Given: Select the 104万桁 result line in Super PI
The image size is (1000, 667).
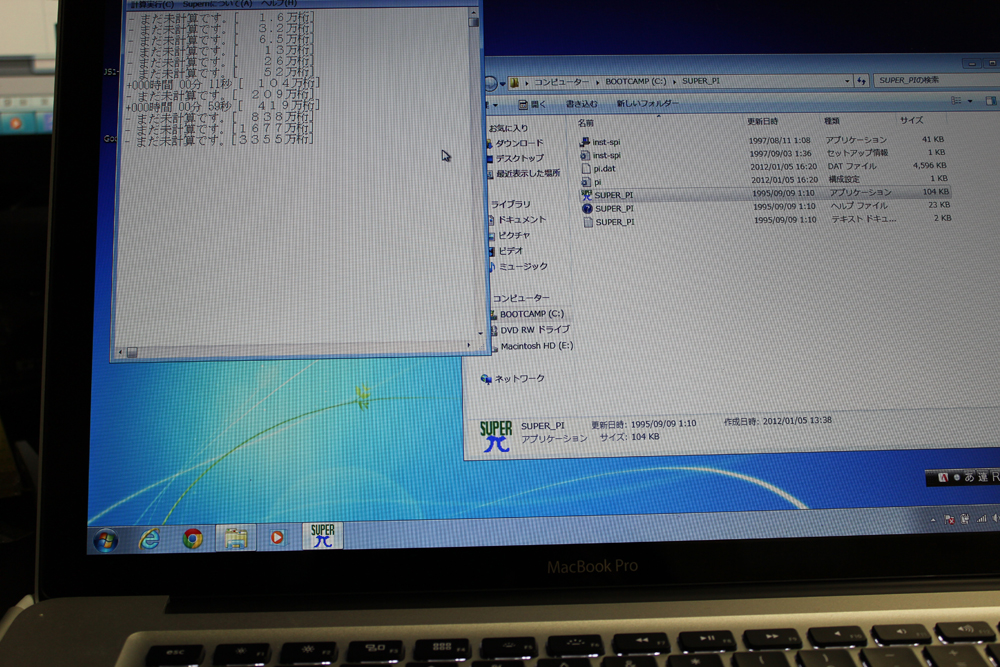Looking at the screenshot, I should click(x=223, y=84).
